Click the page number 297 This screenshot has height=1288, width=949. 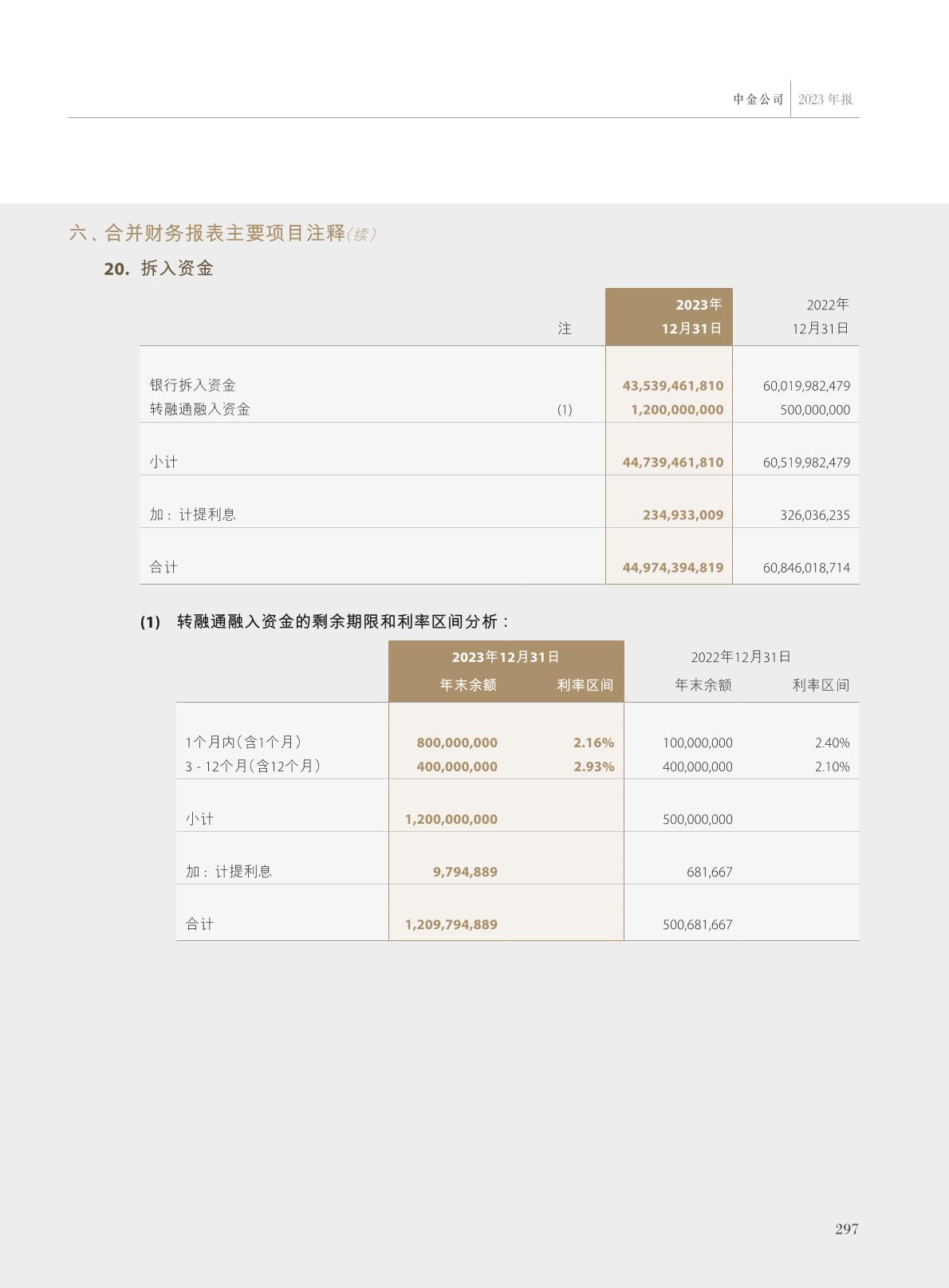click(x=846, y=1229)
